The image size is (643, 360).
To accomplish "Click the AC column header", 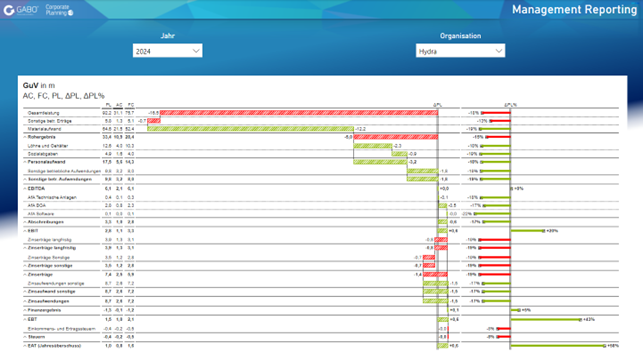I will tap(119, 105).
